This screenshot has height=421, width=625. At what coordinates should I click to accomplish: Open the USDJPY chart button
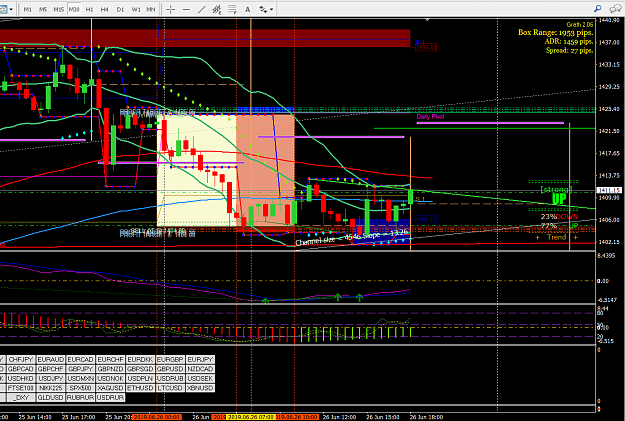(51, 378)
